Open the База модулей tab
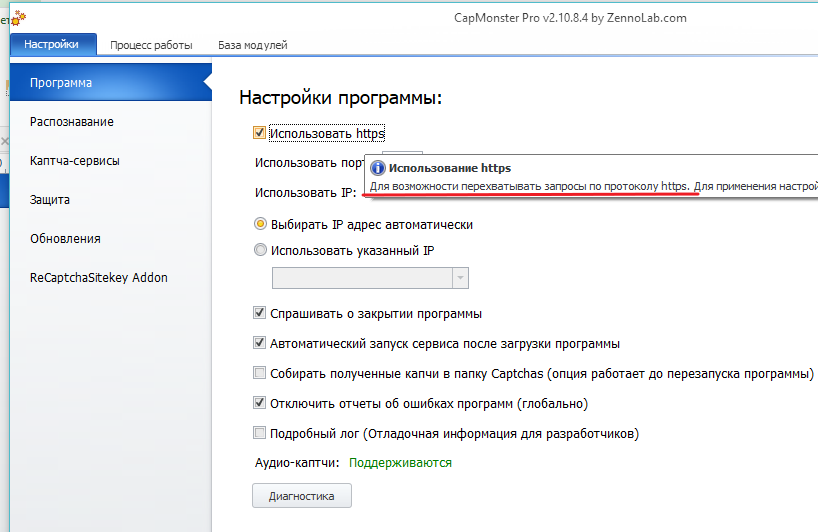The height and width of the screenshot is (532, 818). [x=252, y=45]
